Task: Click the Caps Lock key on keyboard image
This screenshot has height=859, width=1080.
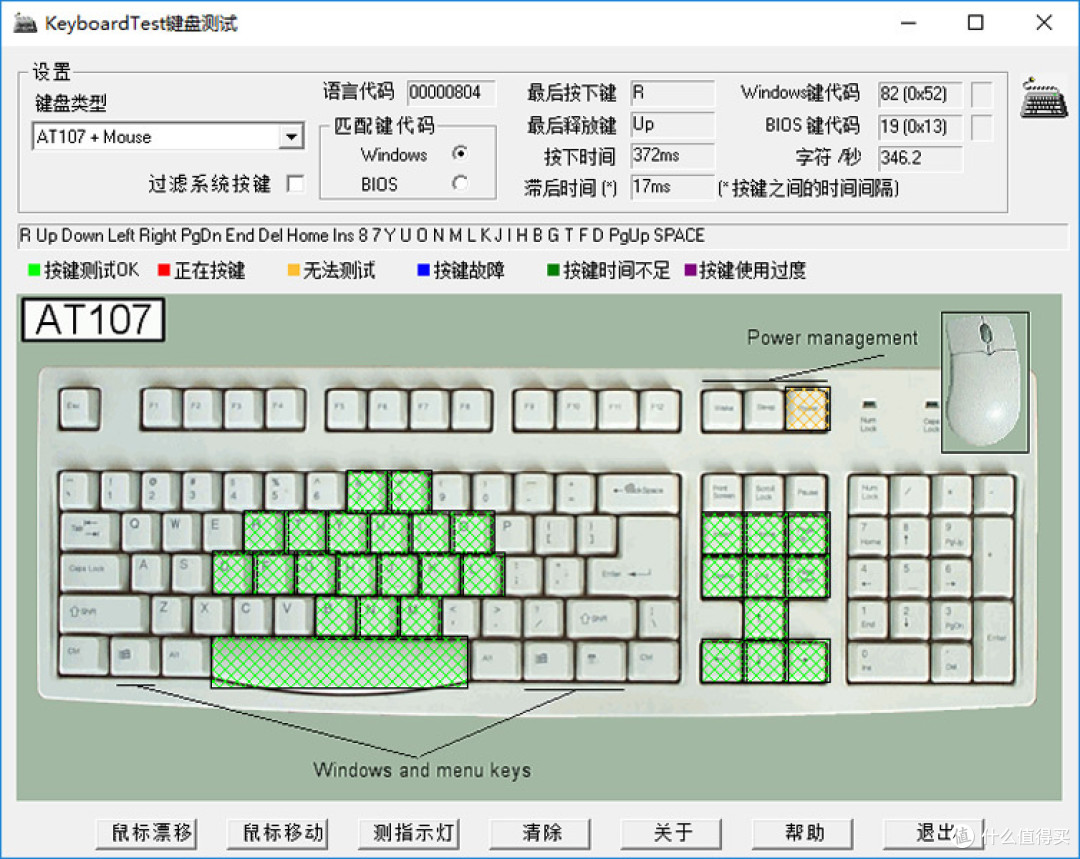Action: coord(93,573)
